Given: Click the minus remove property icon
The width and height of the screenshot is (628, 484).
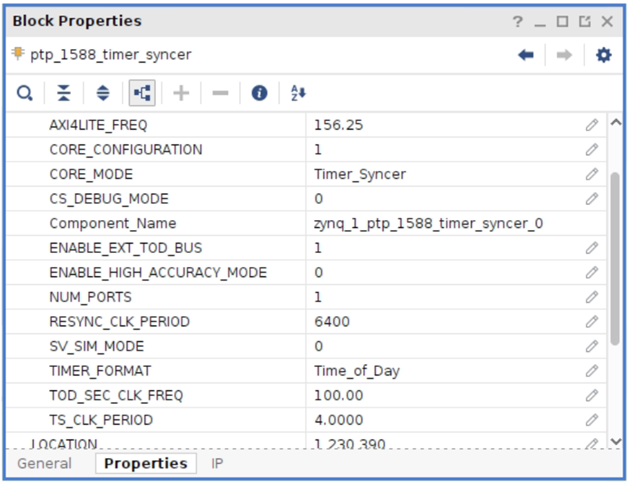Looking at the screenshot, I should (220, 93).
